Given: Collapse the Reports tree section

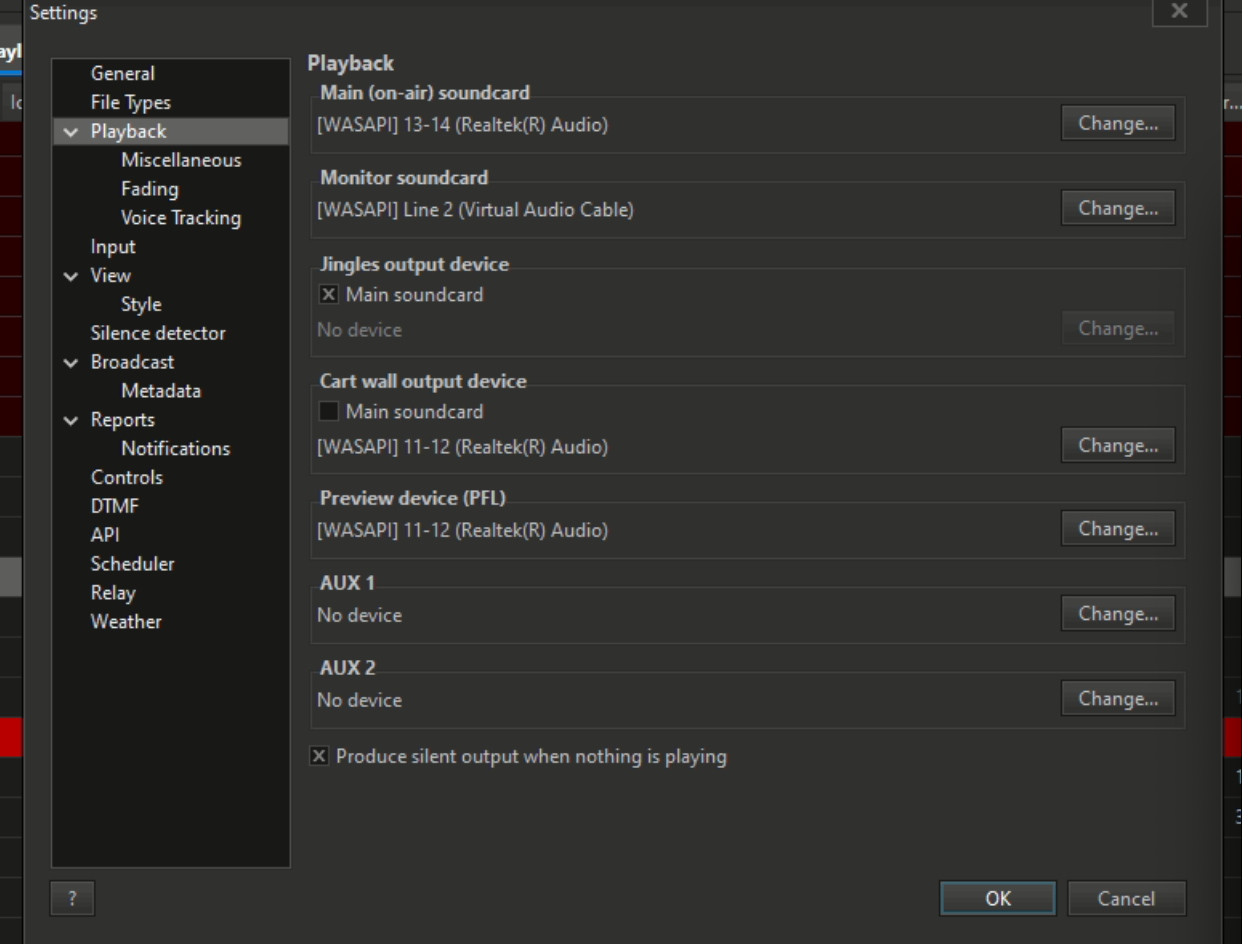Looking at the screenshot, I should point(71,421).
